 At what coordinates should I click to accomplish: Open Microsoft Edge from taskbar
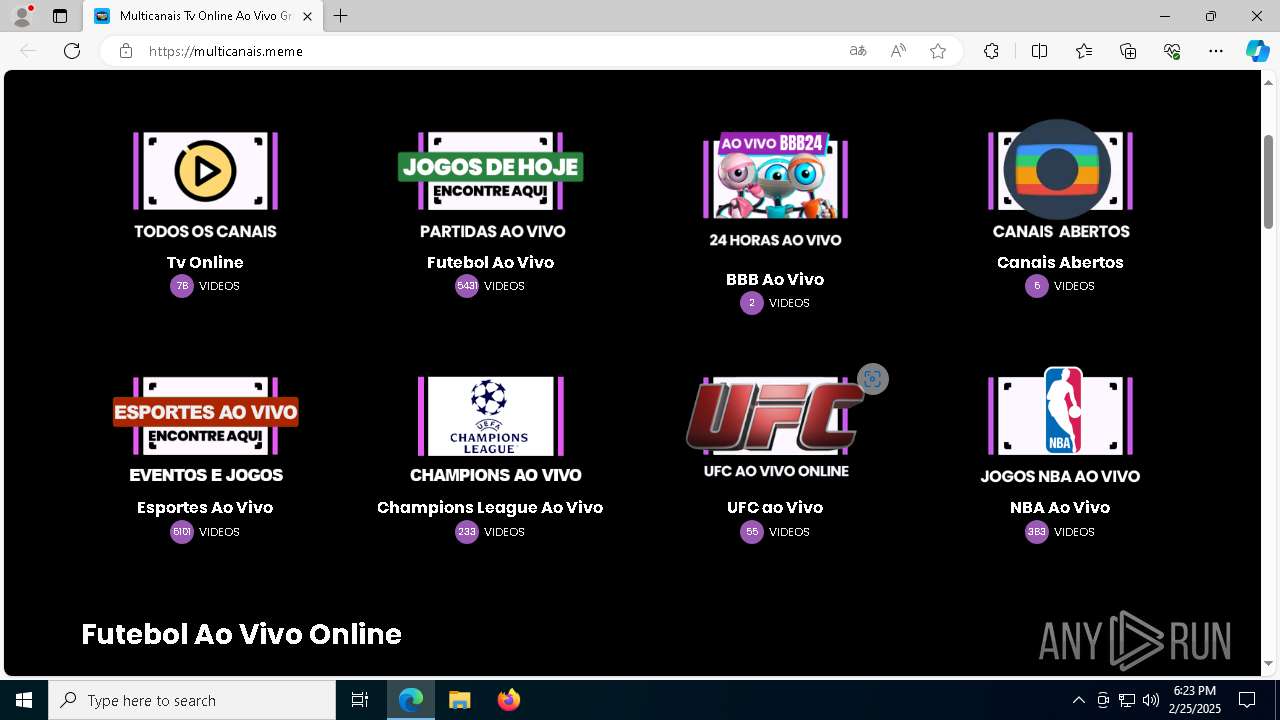tap(411, 700)
